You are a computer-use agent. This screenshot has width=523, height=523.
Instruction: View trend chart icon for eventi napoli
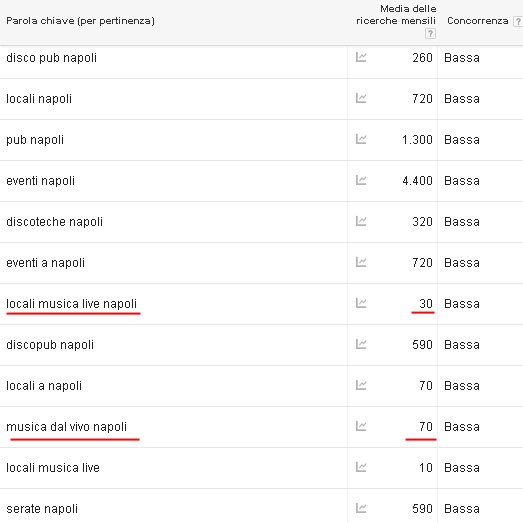click(361, 180)
